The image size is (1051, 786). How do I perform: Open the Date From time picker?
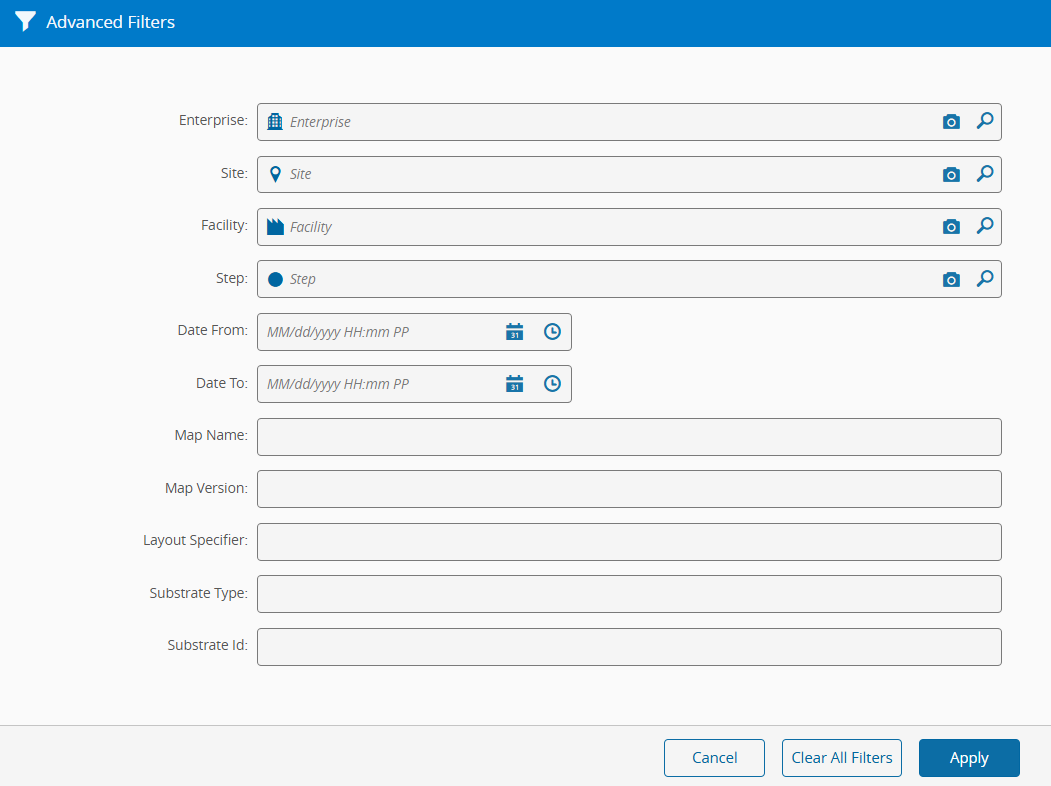(552, 331)
